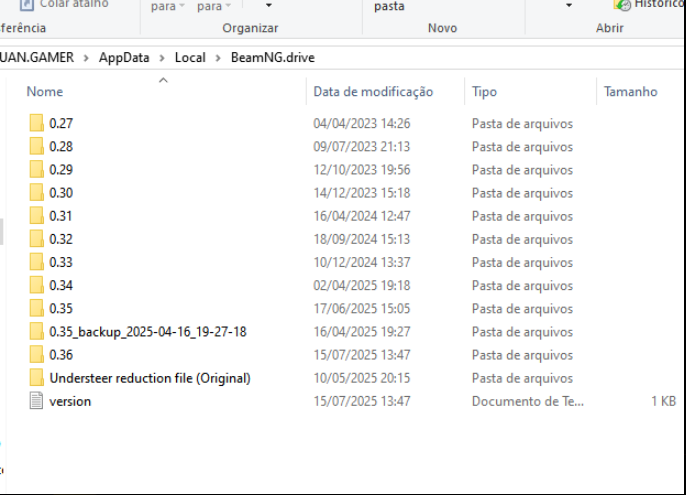
Task: Sort files by Tamanho column
Action: tap(630, 91)
